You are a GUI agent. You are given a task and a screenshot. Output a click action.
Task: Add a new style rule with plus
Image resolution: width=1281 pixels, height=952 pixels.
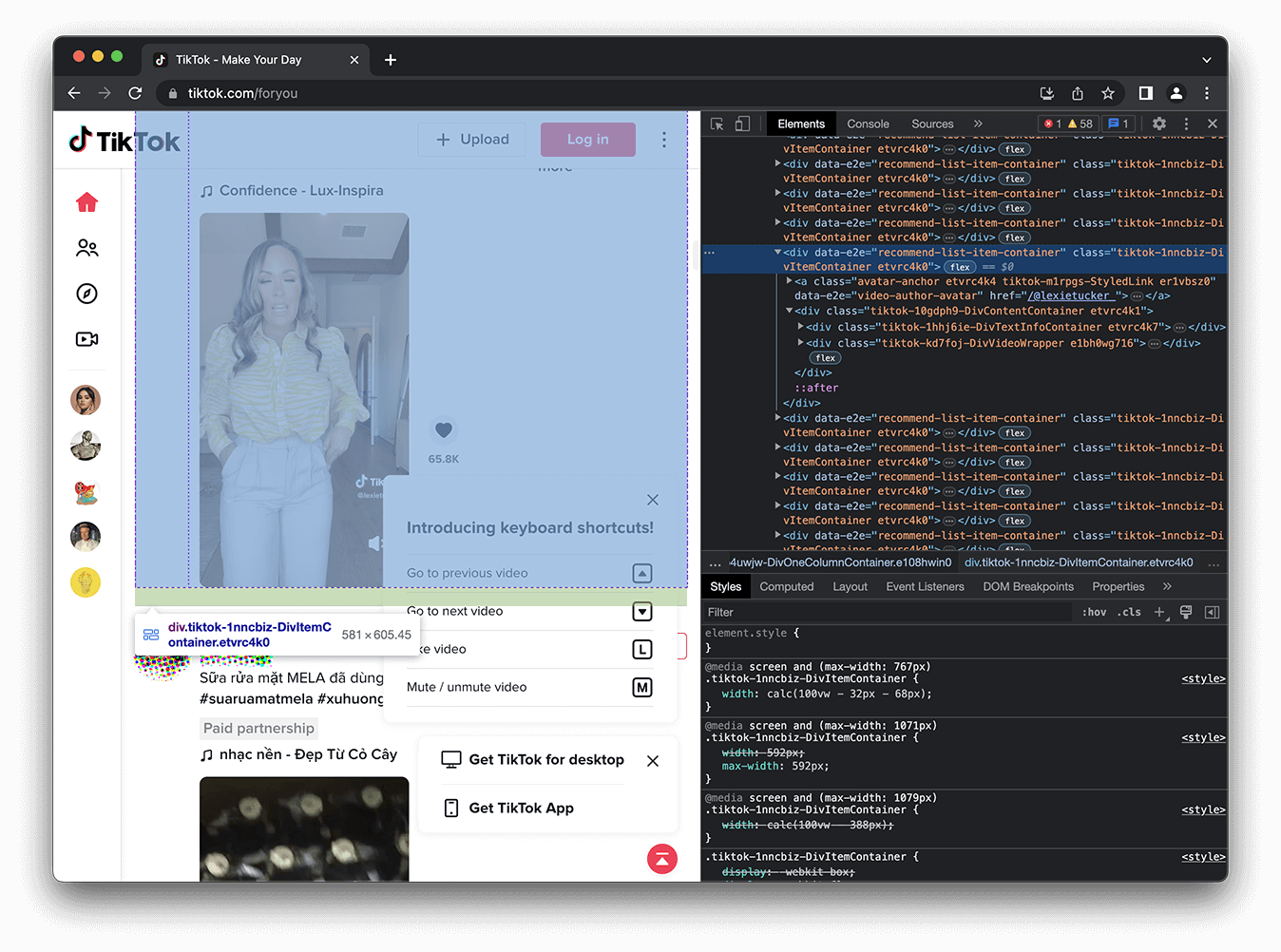click(1159, 613)
